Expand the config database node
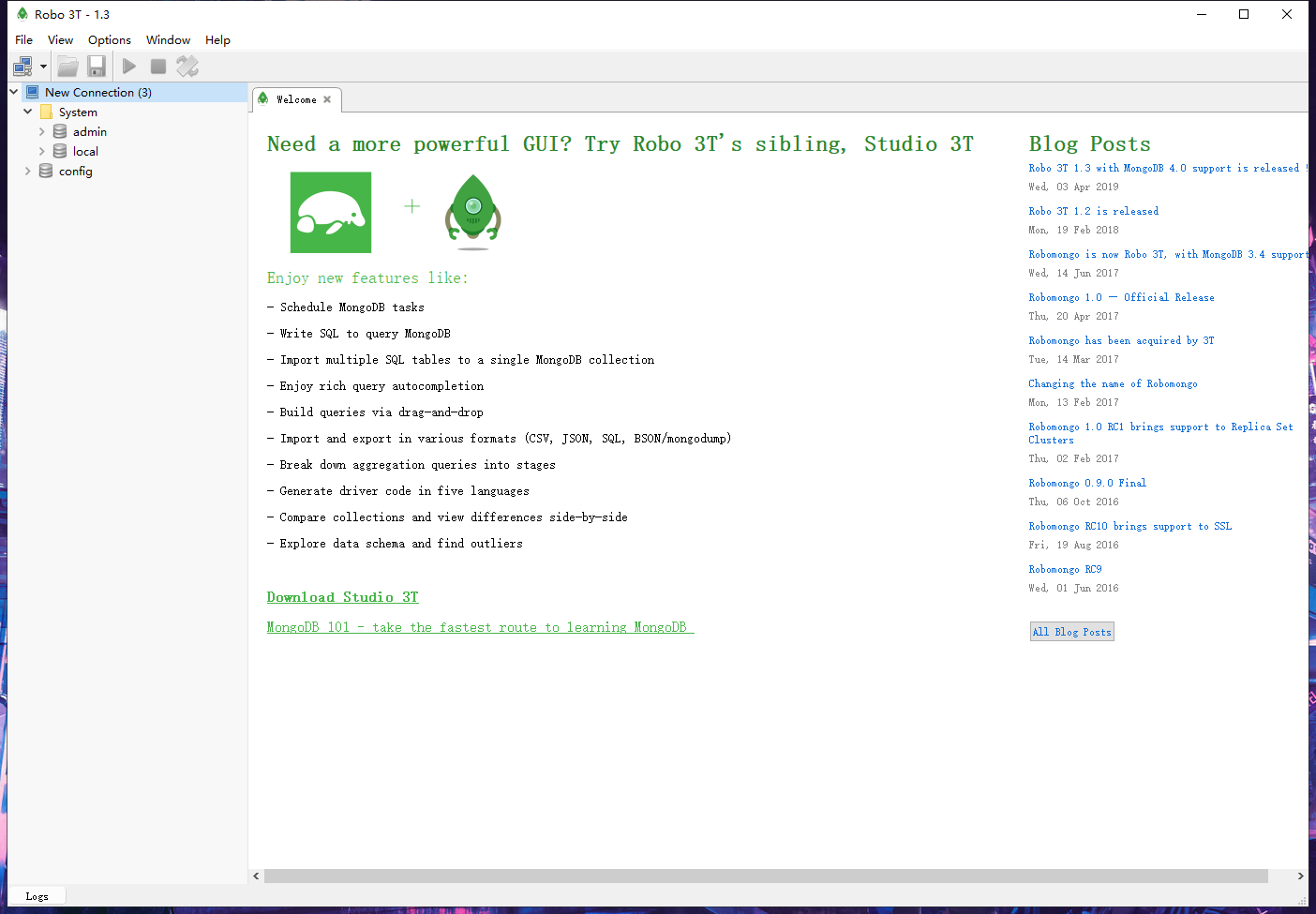Screen dimensions: 1316x914 coord(27,171)
